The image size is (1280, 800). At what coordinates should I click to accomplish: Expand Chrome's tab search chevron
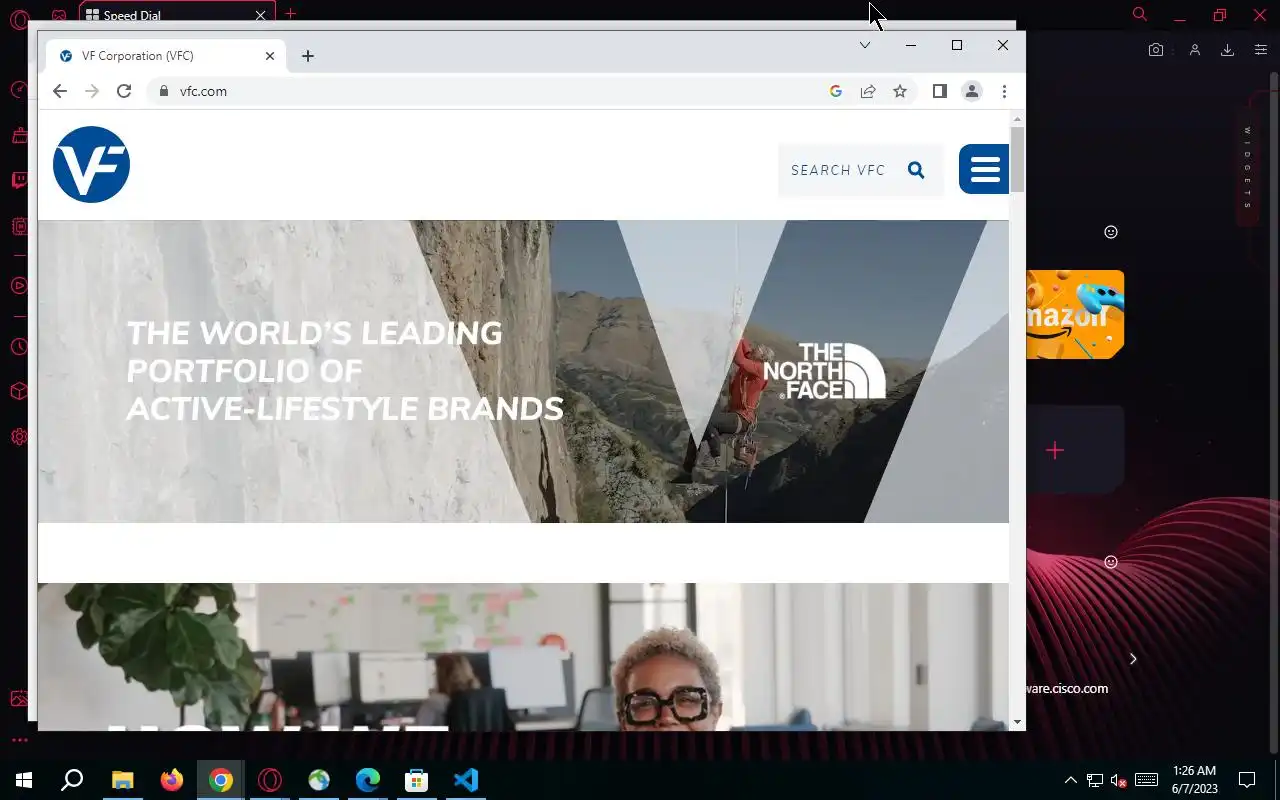tap(865, 45)
